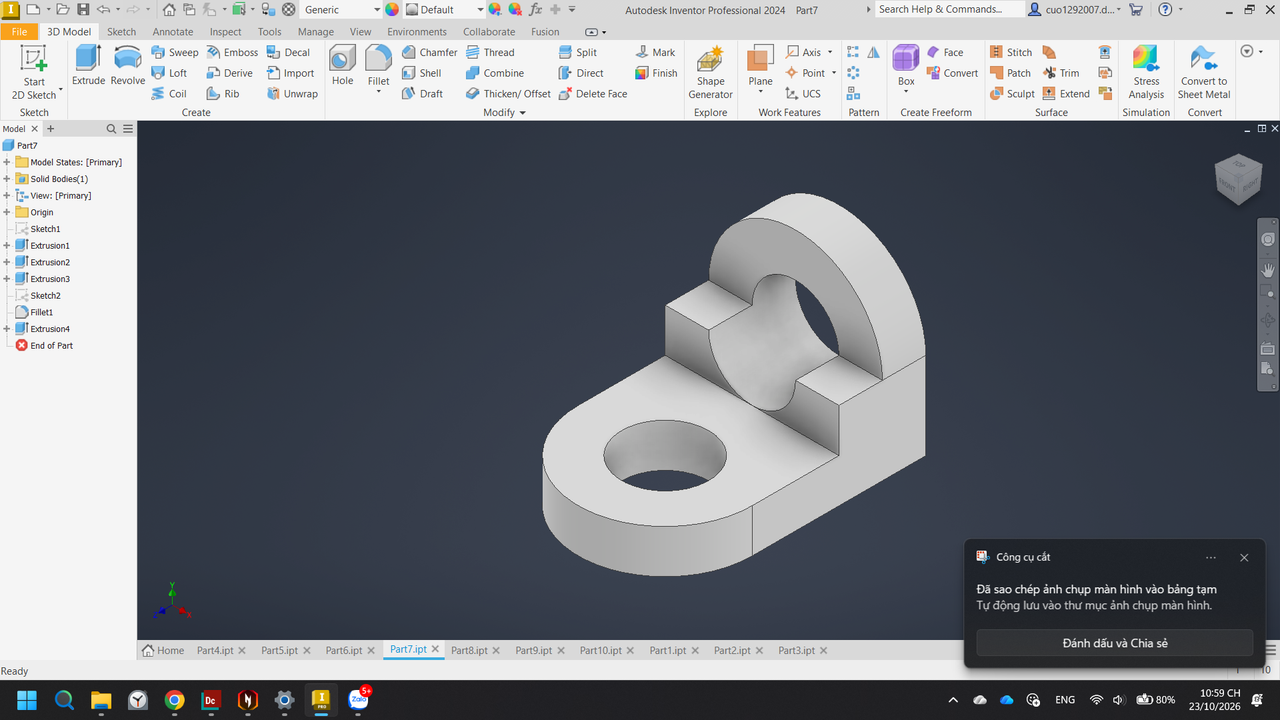Choose the UCS work feature
The image size is (1280, 720).
802,94
